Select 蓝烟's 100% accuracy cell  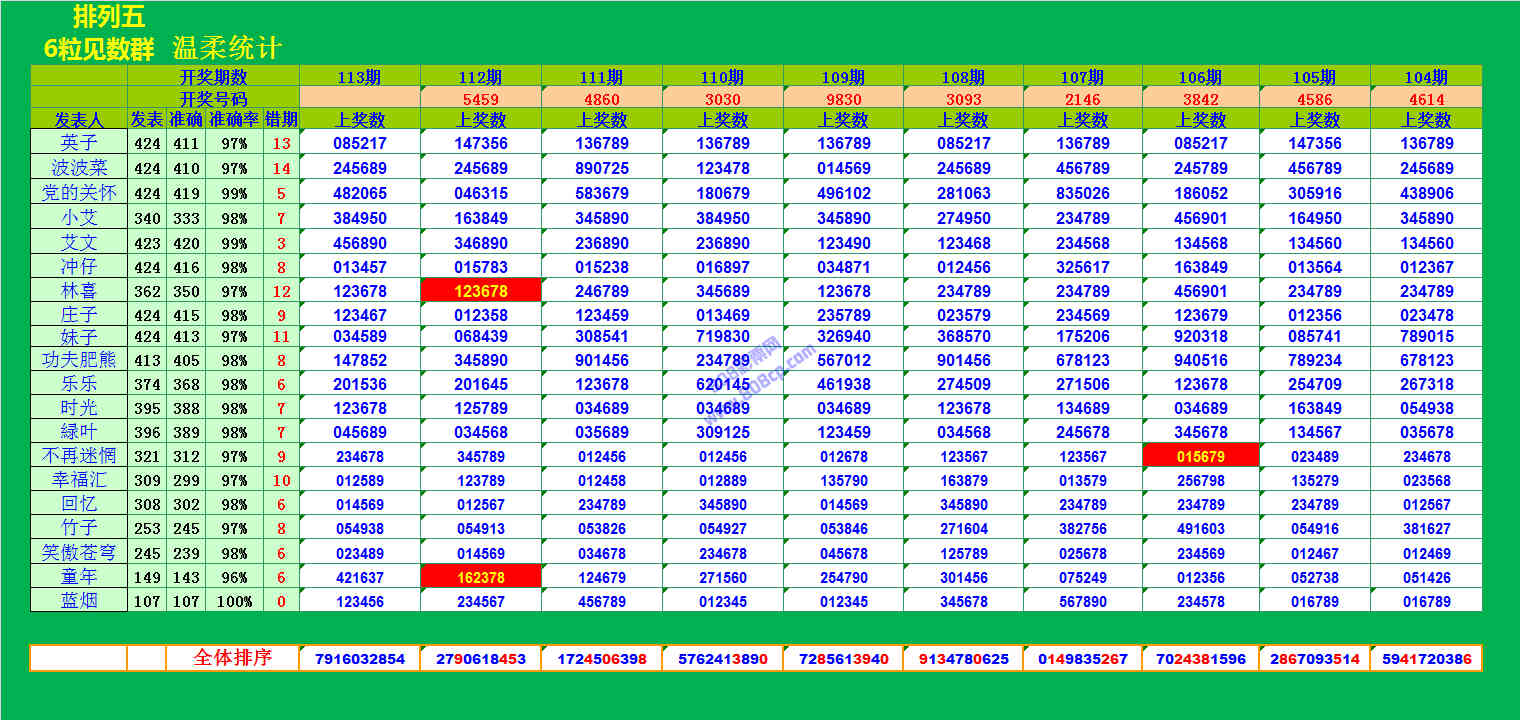(234, 602)
